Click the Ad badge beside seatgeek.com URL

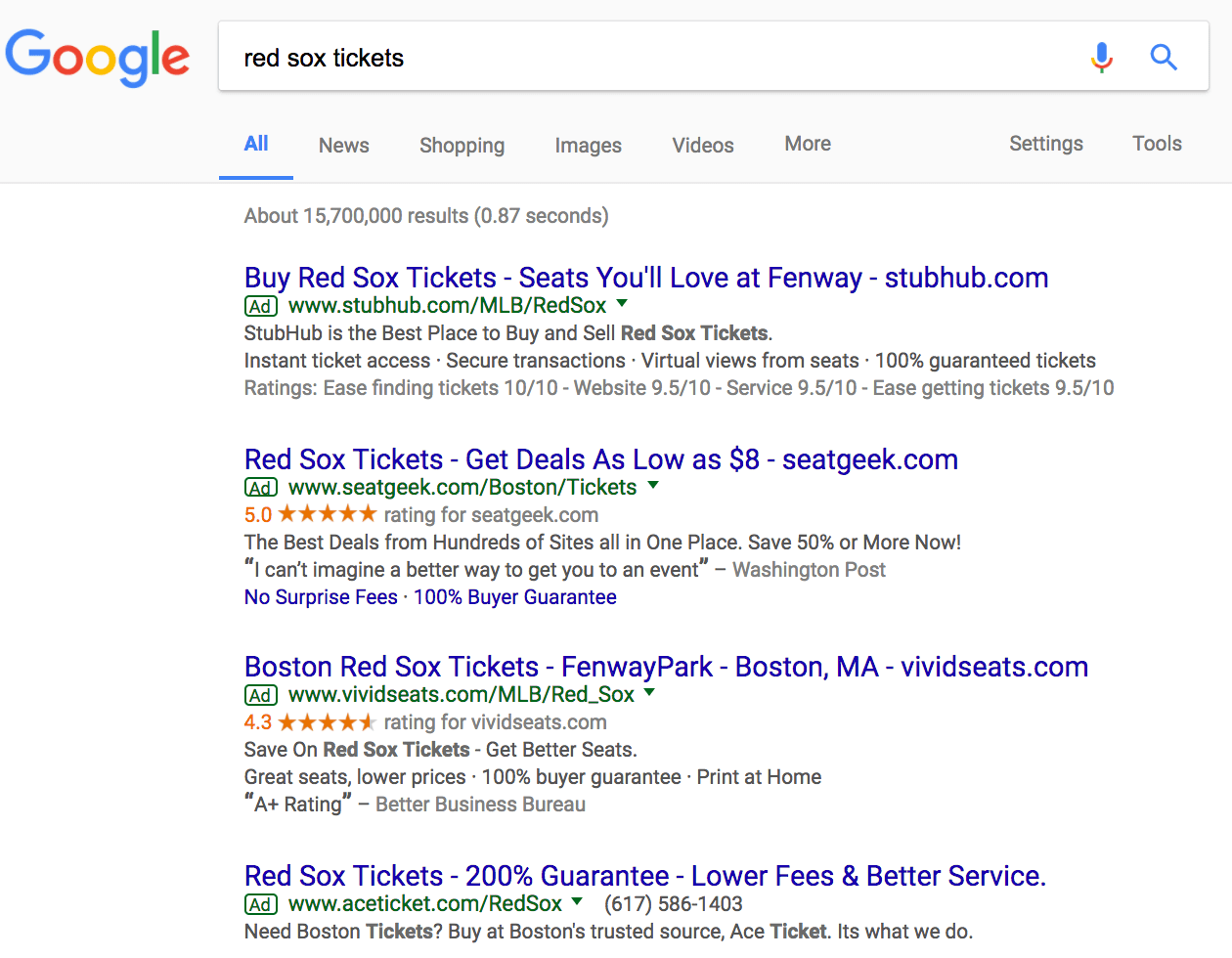click(x=260, y=488)
